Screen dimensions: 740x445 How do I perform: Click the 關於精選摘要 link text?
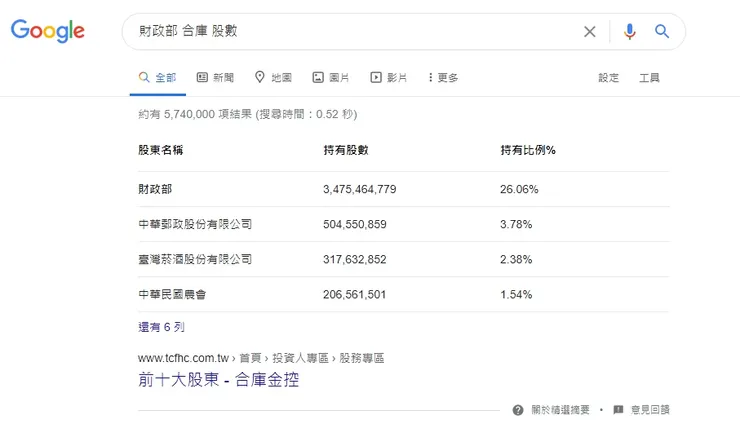pyautogui.click(x=561, y=410)
